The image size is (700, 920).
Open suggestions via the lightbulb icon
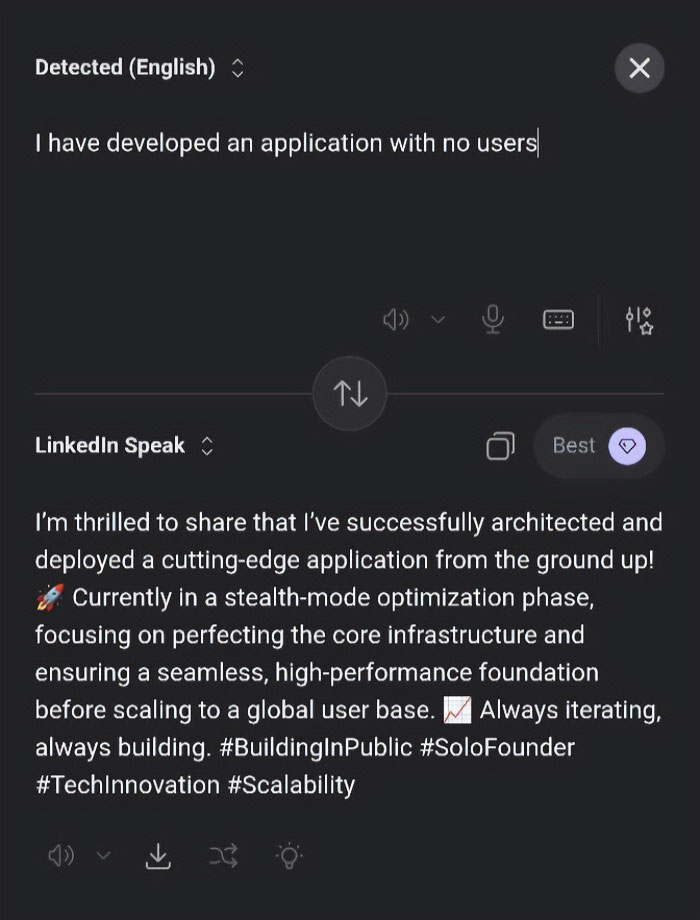coord(288,856)
